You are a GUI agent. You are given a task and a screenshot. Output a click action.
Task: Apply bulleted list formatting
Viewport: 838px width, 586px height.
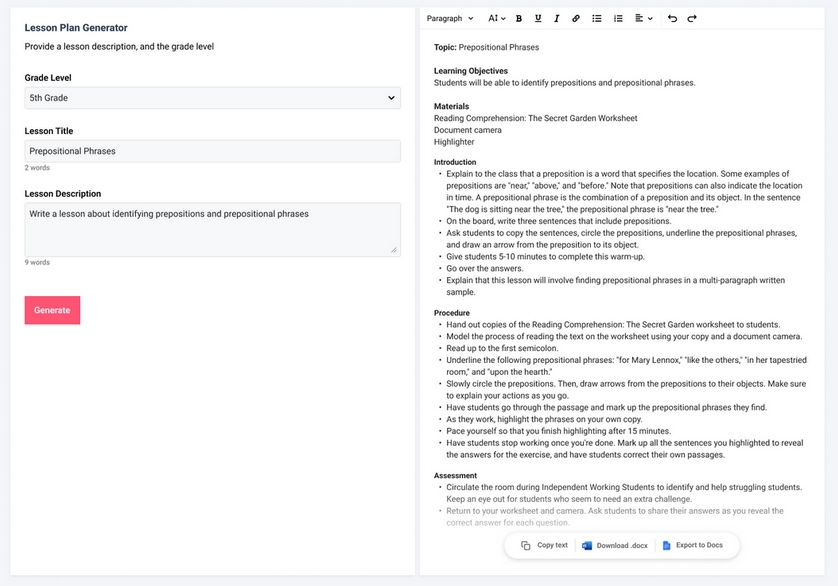tap(596, 18)
